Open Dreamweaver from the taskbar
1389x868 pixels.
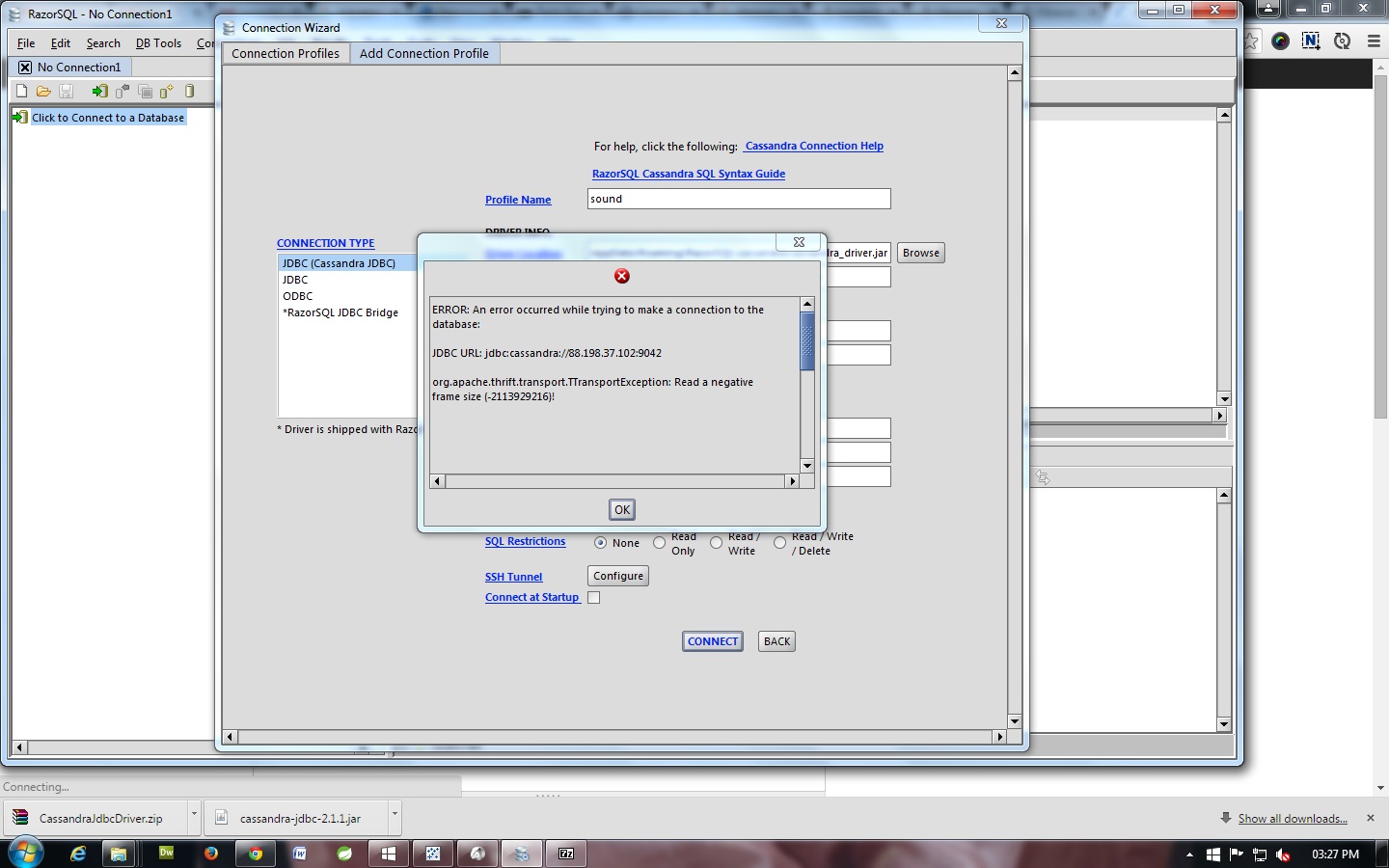[x=166, y=854]
